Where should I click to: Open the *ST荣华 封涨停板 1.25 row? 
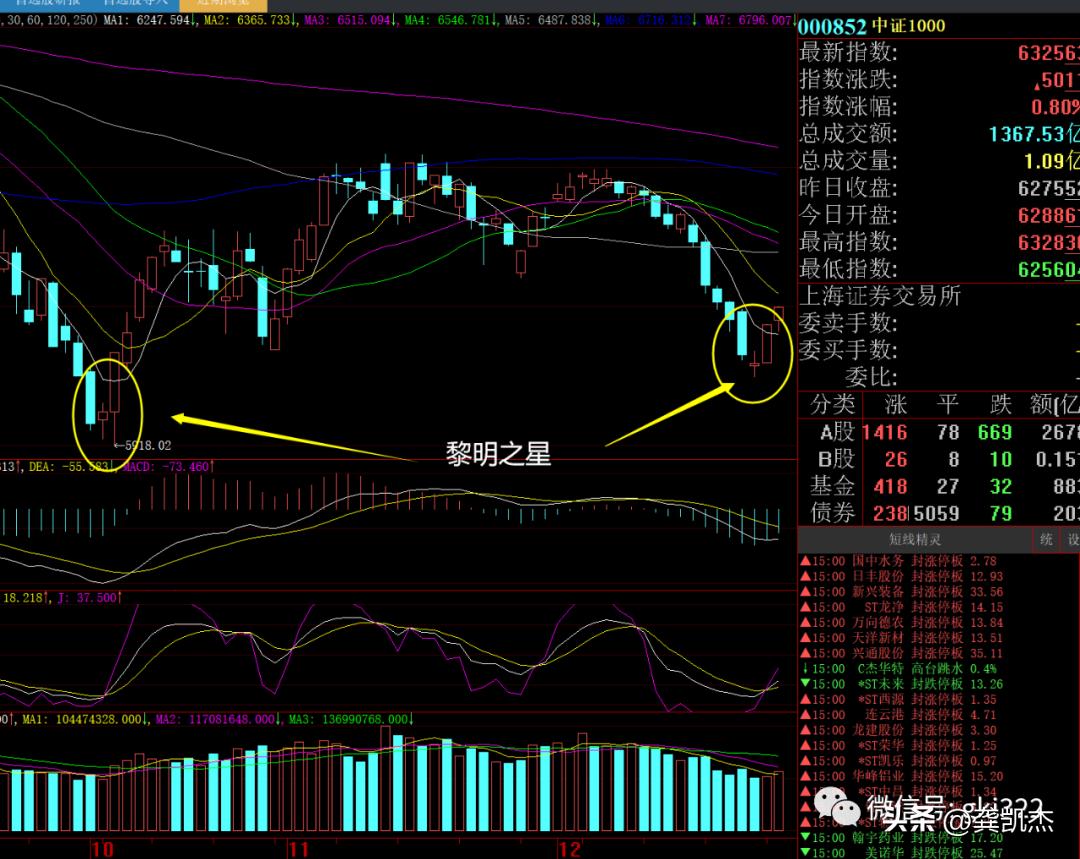tap(902, 745)
